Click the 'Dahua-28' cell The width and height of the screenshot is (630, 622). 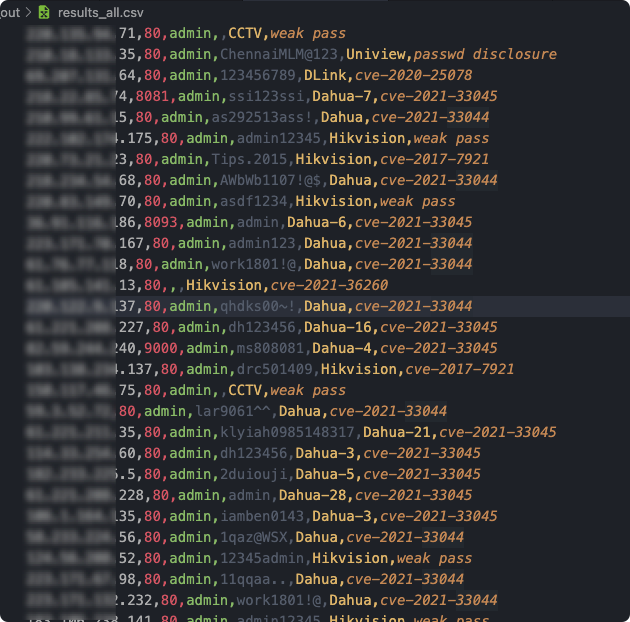[x=312, y=495]
